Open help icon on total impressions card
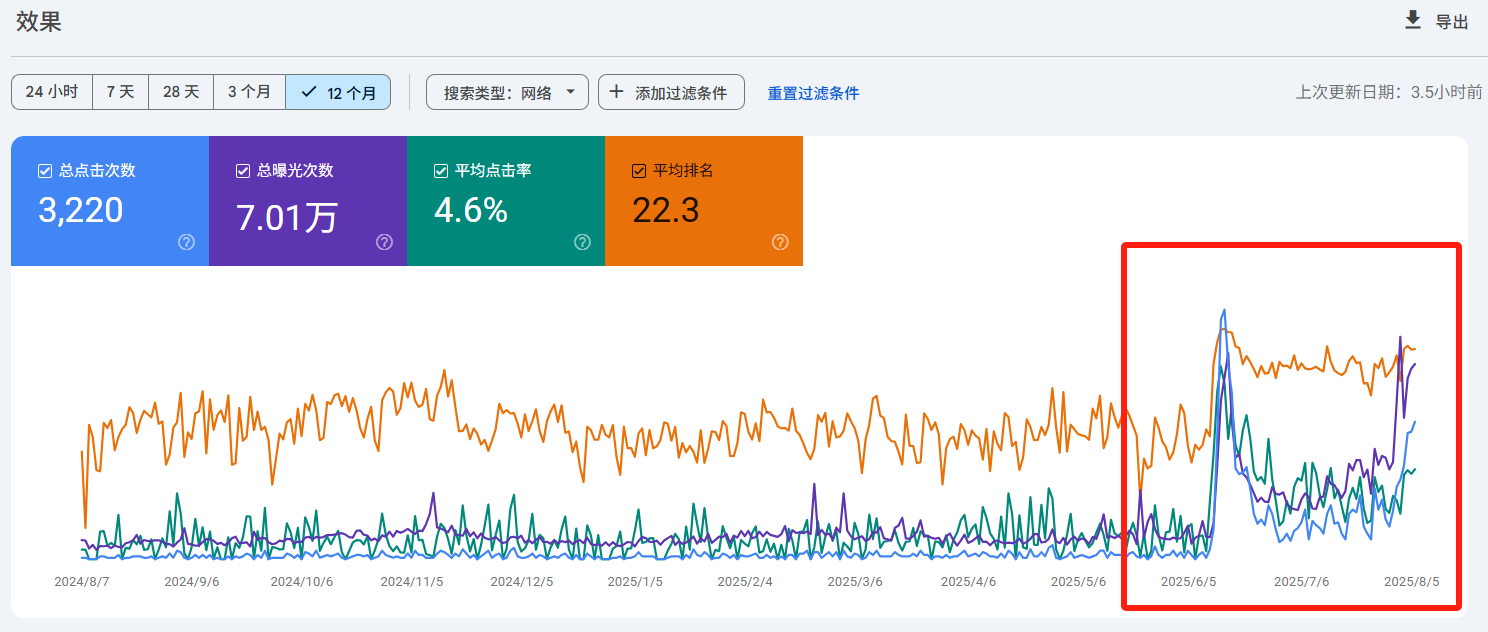 [x=384, y=242]
